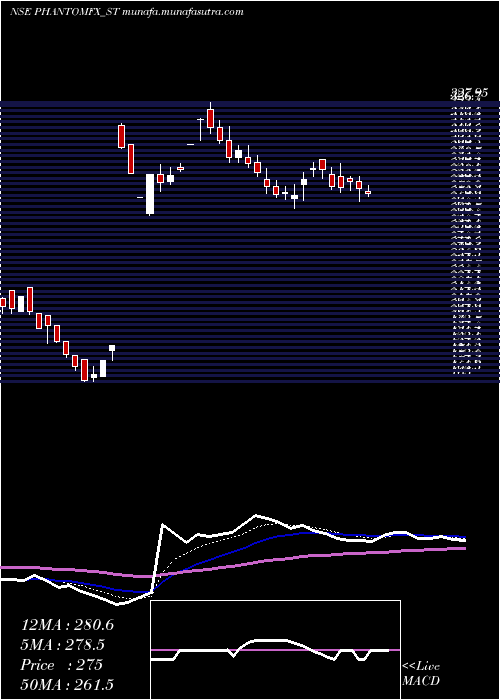Click the highest candlestick at the chart peak
The height and width of the screenshot is (700, 500).
(x=211, y=118)
